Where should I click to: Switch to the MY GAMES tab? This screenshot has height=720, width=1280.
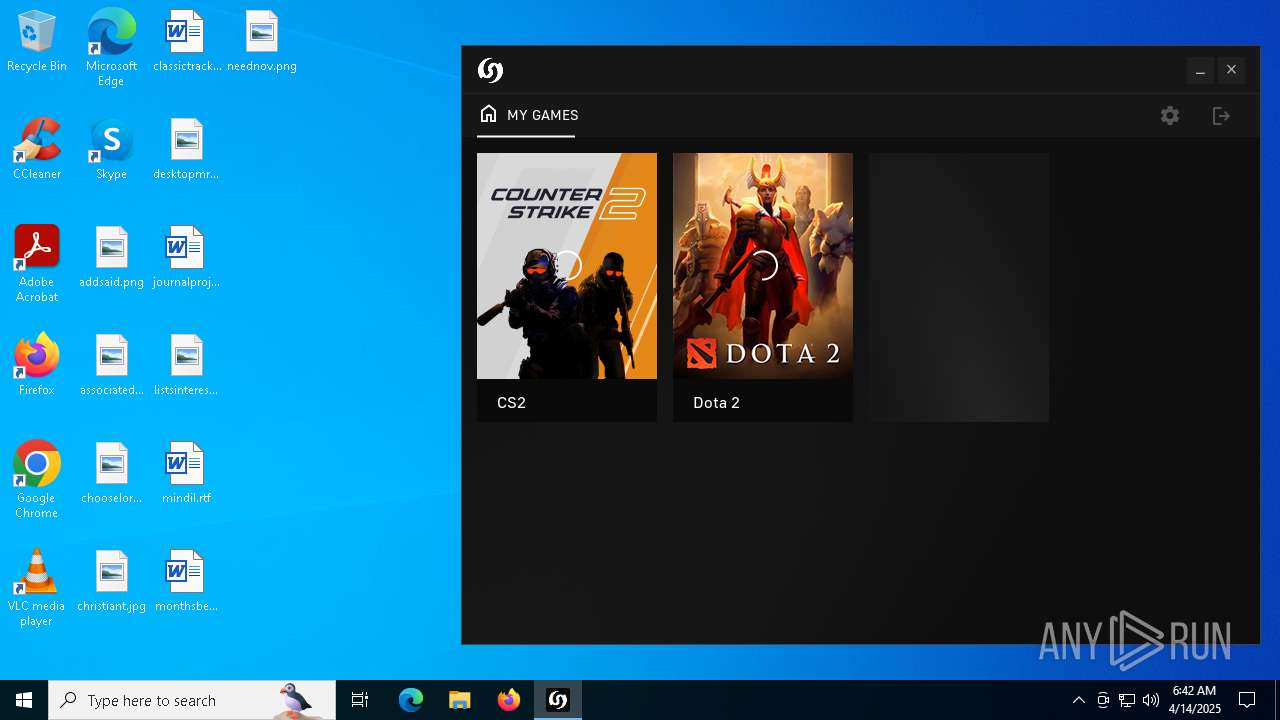click(x=528, y=115)
